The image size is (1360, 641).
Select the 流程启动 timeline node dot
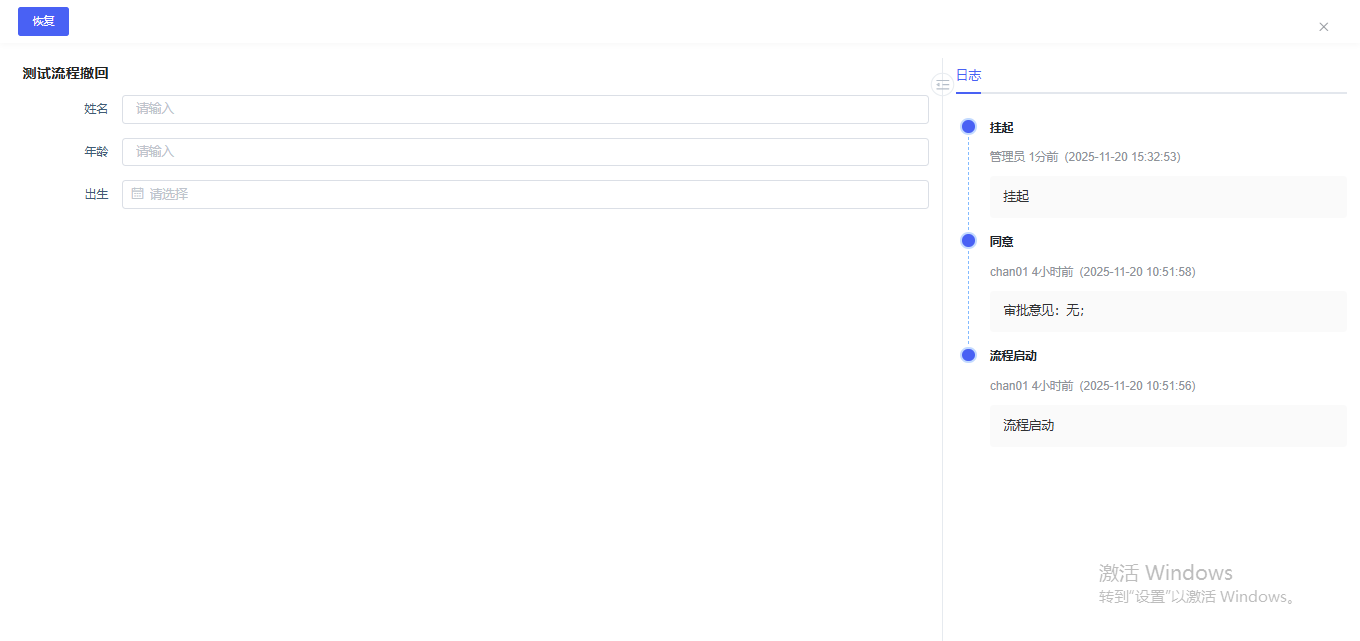[968, 355]
